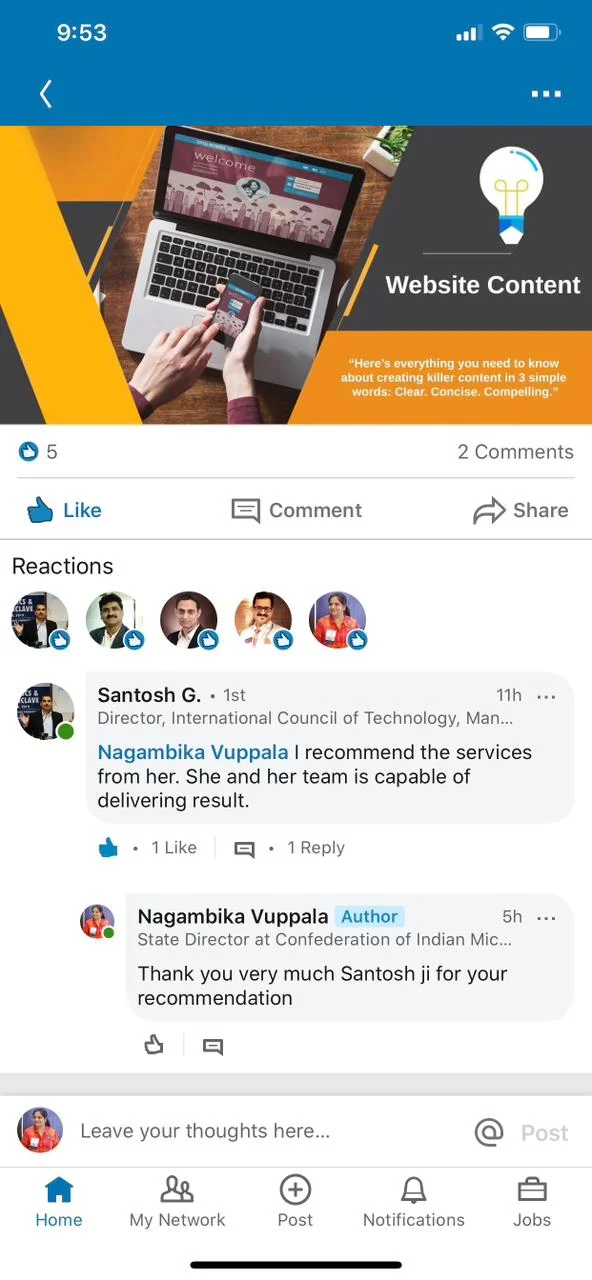592x1280 pixels.
Task: Switch to the My Network tab
Action: point(177,1201)
